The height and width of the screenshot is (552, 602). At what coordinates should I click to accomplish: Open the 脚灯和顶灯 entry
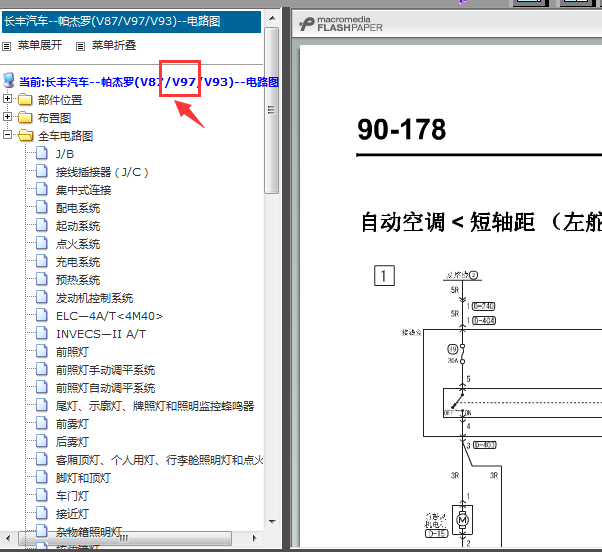pos(83,478)
